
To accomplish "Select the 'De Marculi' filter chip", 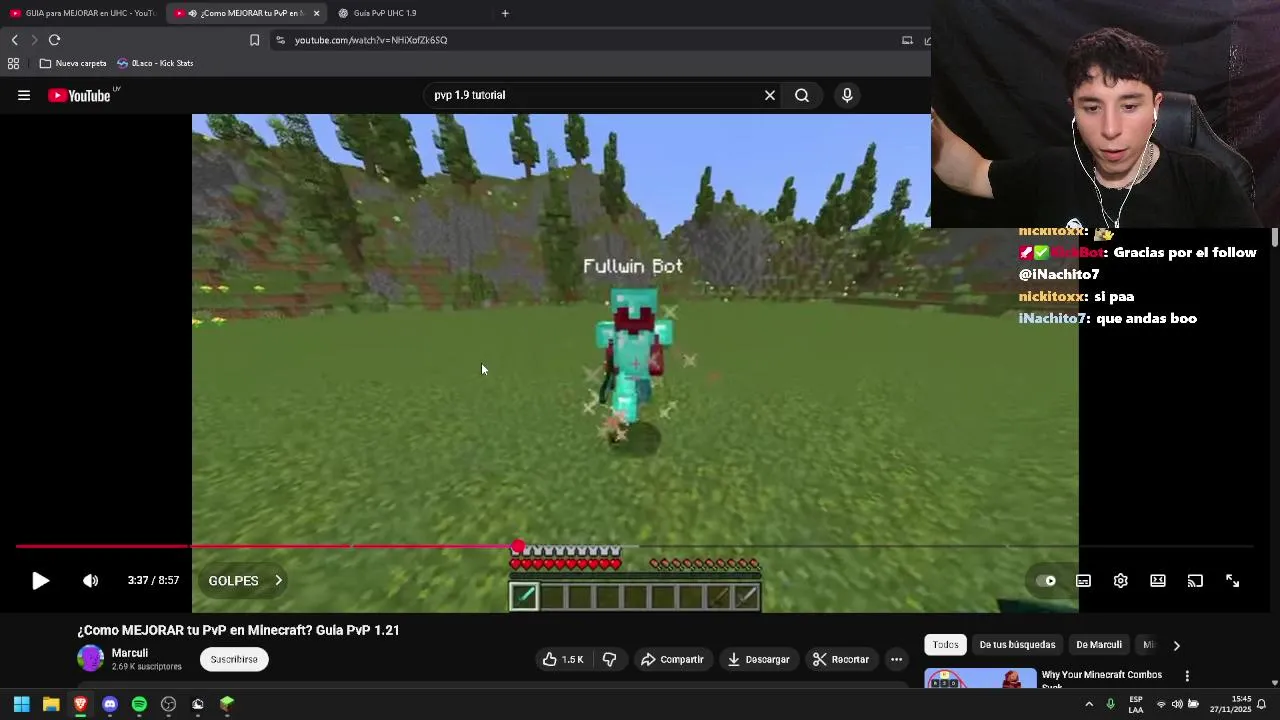I will click(1099, 645).
